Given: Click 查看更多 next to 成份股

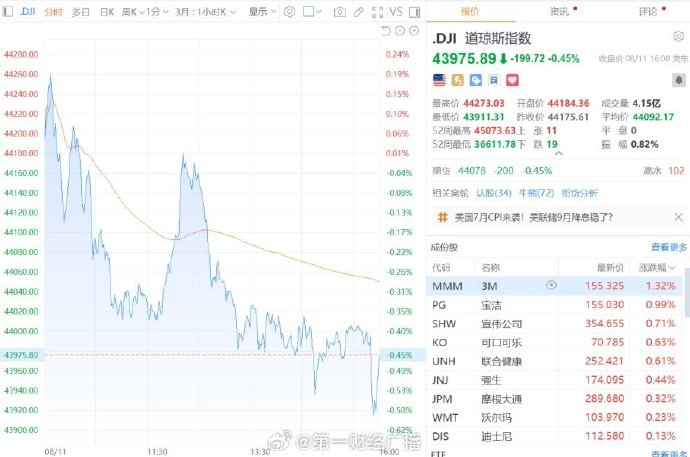Looking at the screenshot, I should click(669, 247).
